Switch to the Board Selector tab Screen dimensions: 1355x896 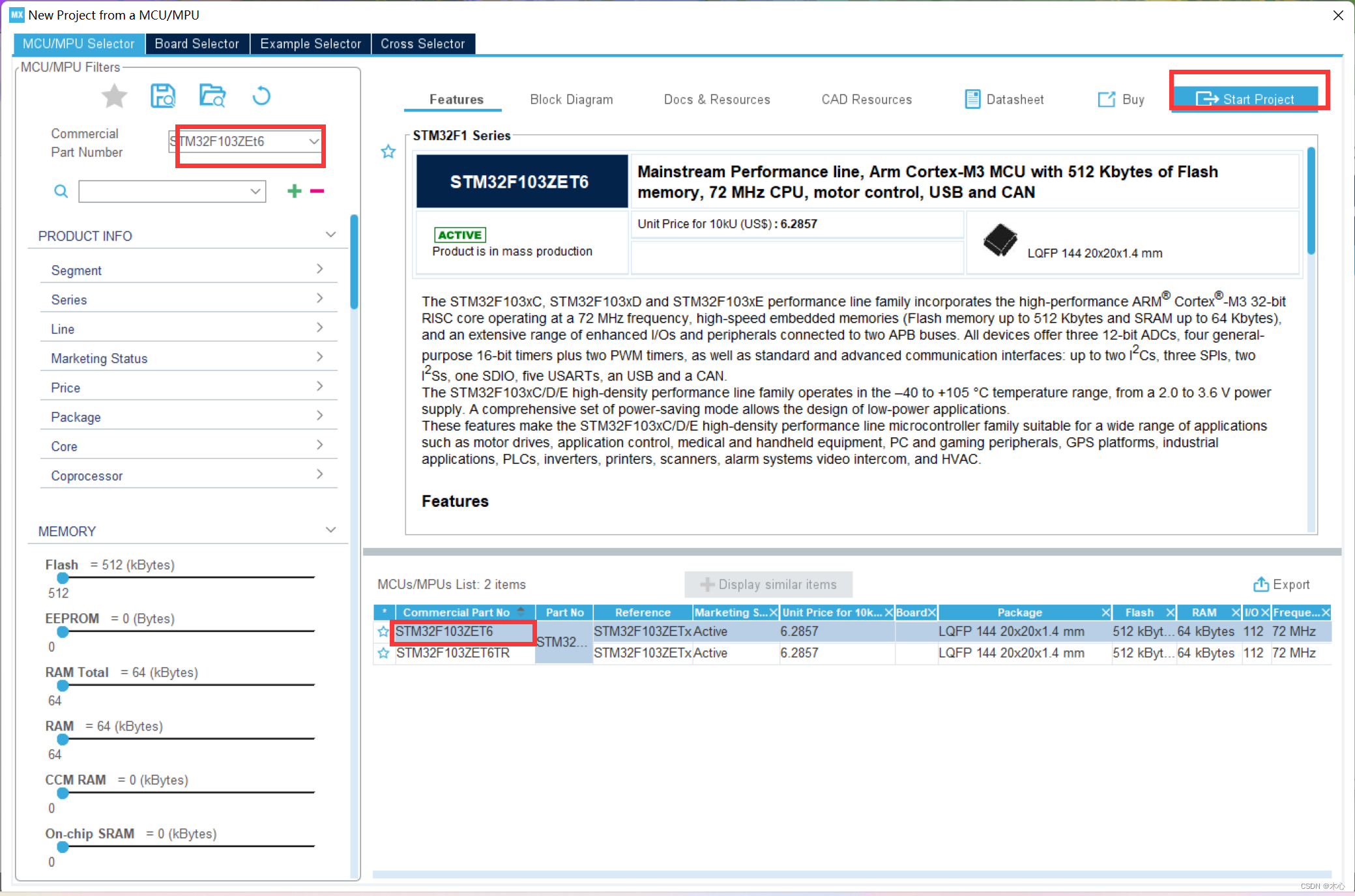197,44
